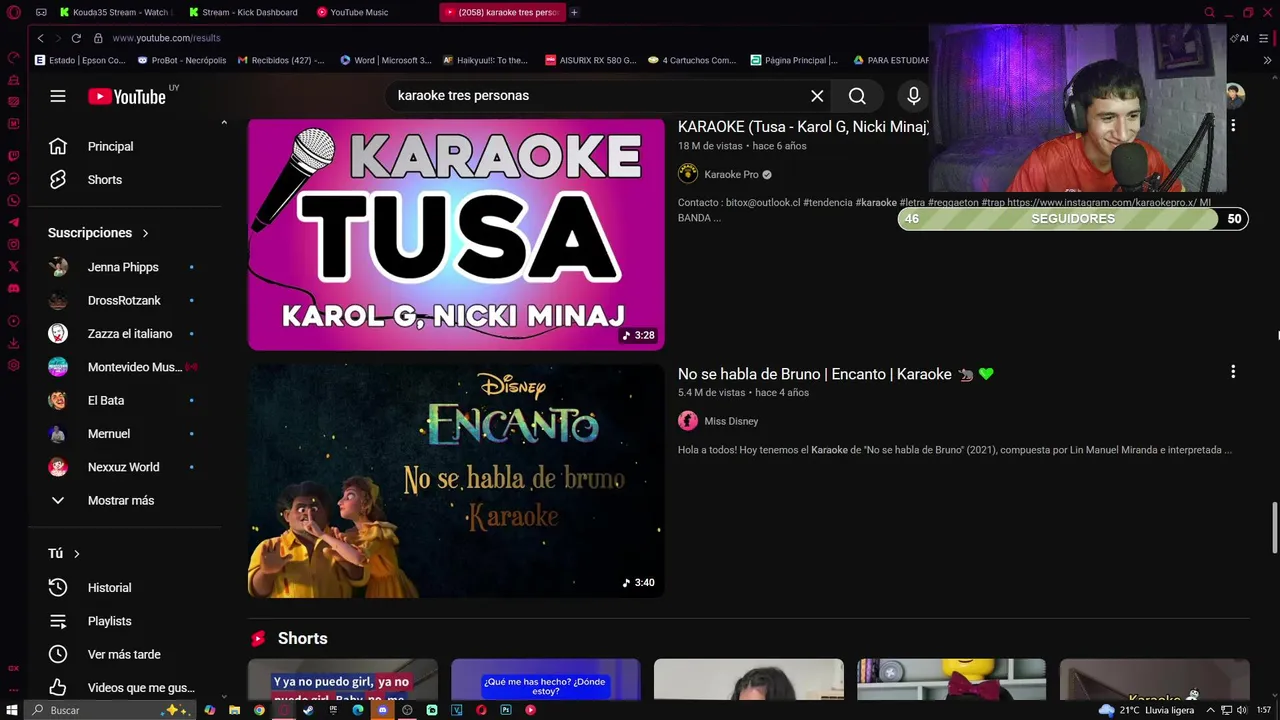Open PARA ESTUDIAR Drive bookmark
Image resolution: width=1280 pixels, height=720 pixels.
(892, 60)
